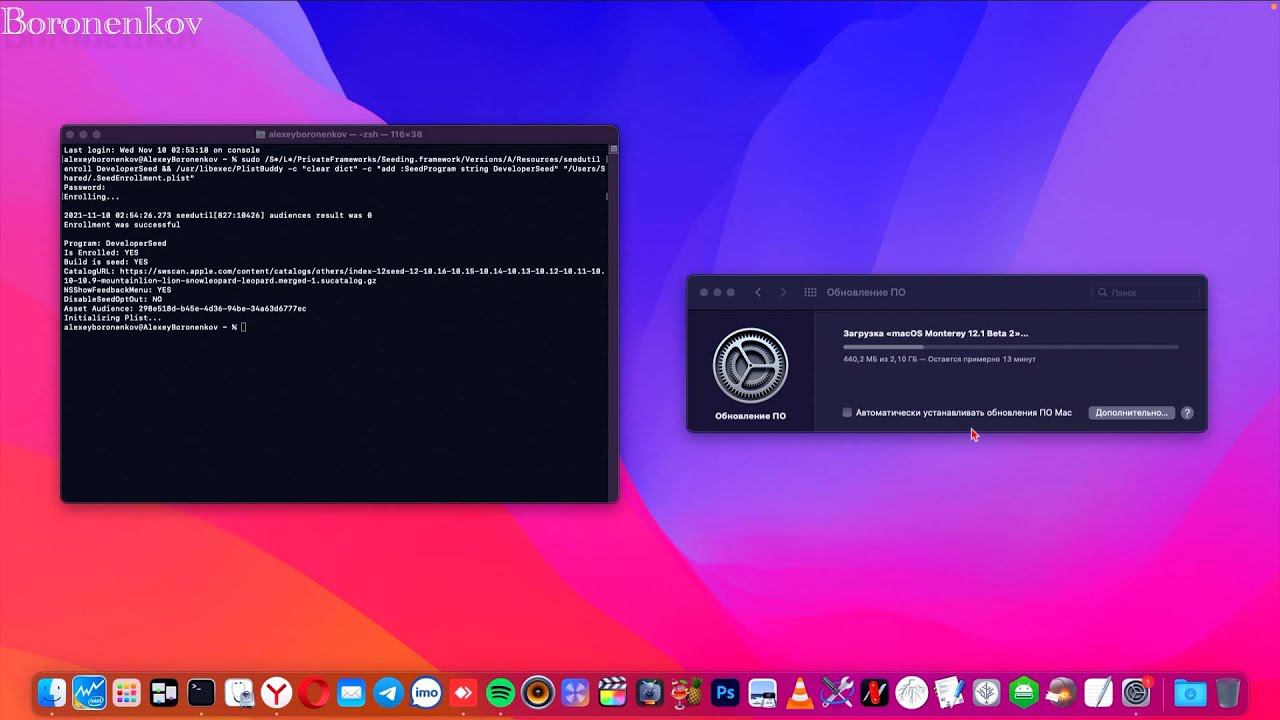Image resolution: width=1280 pixels, height=720 pixels.
Task: Click the Дополнительно… button
Action: coord(1131,412)
